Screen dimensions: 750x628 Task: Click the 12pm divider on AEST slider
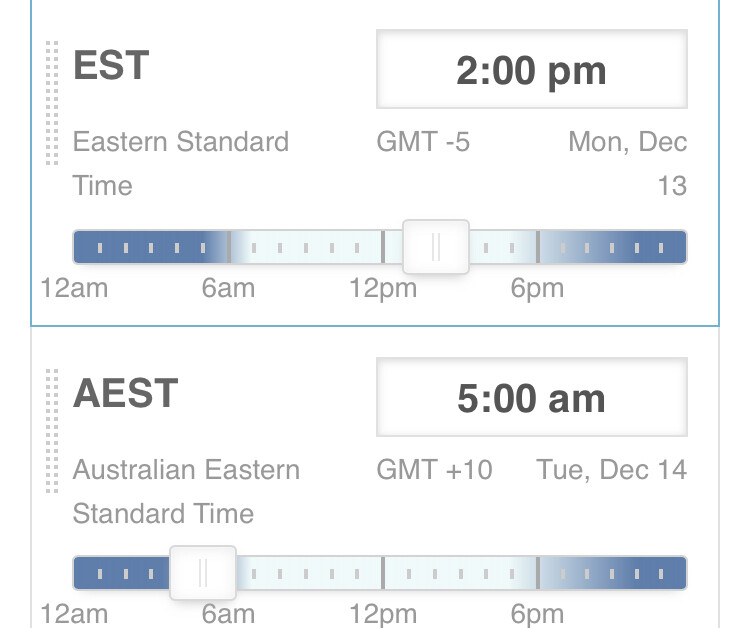(x=383, y=573)
